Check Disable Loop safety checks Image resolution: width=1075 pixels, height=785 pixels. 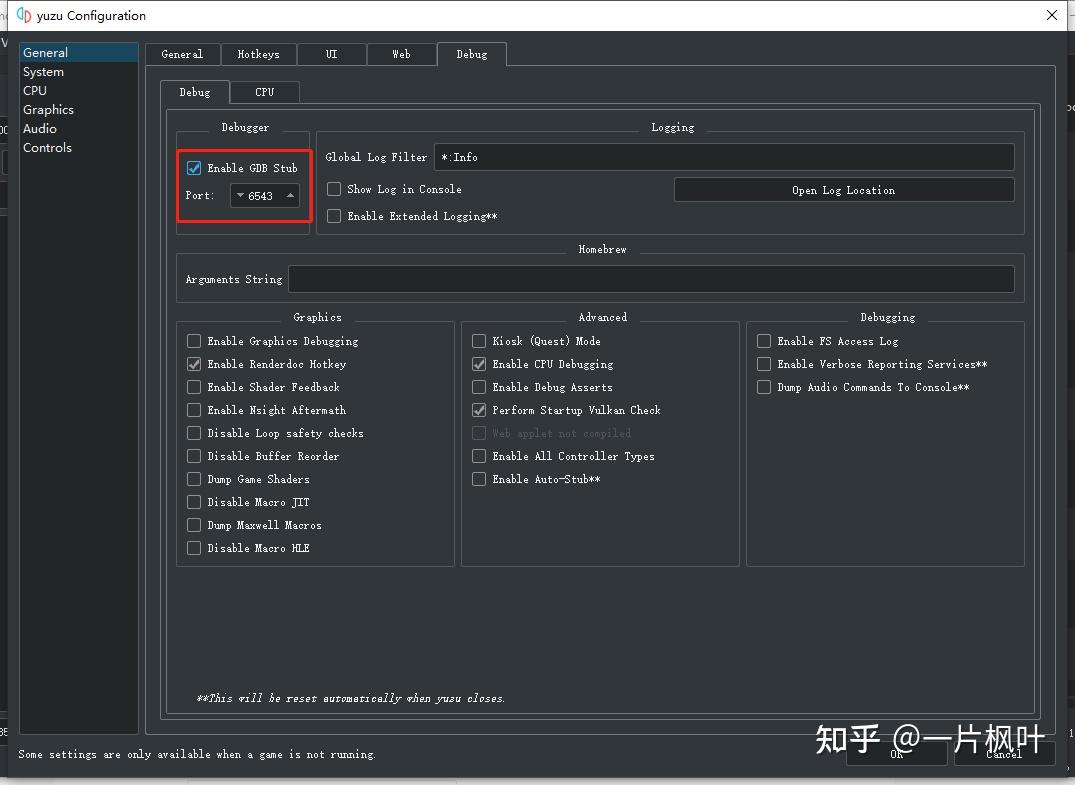click(x=194, y=433)
